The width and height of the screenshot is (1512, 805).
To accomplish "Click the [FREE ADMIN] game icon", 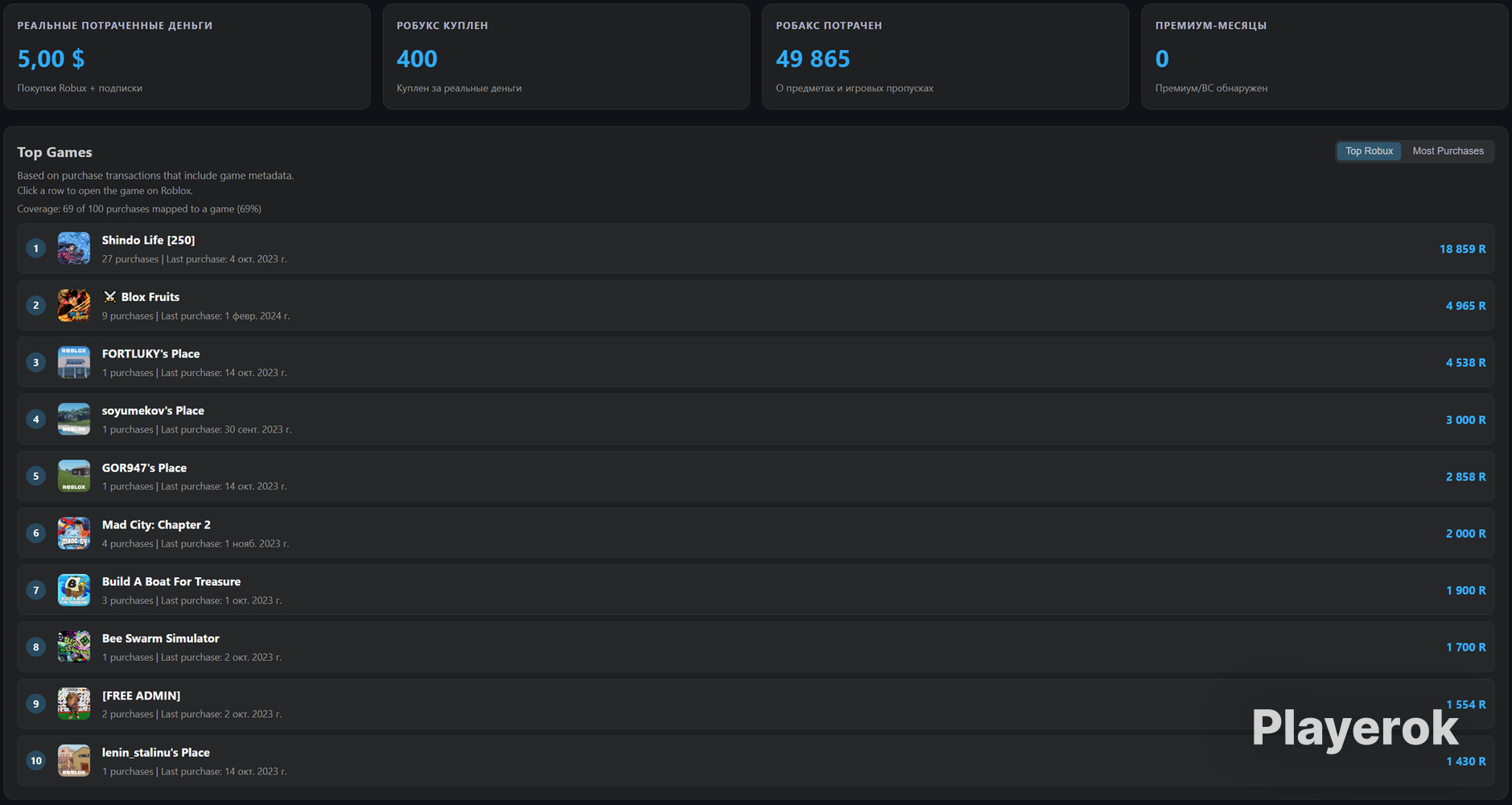I will [74, 704].
